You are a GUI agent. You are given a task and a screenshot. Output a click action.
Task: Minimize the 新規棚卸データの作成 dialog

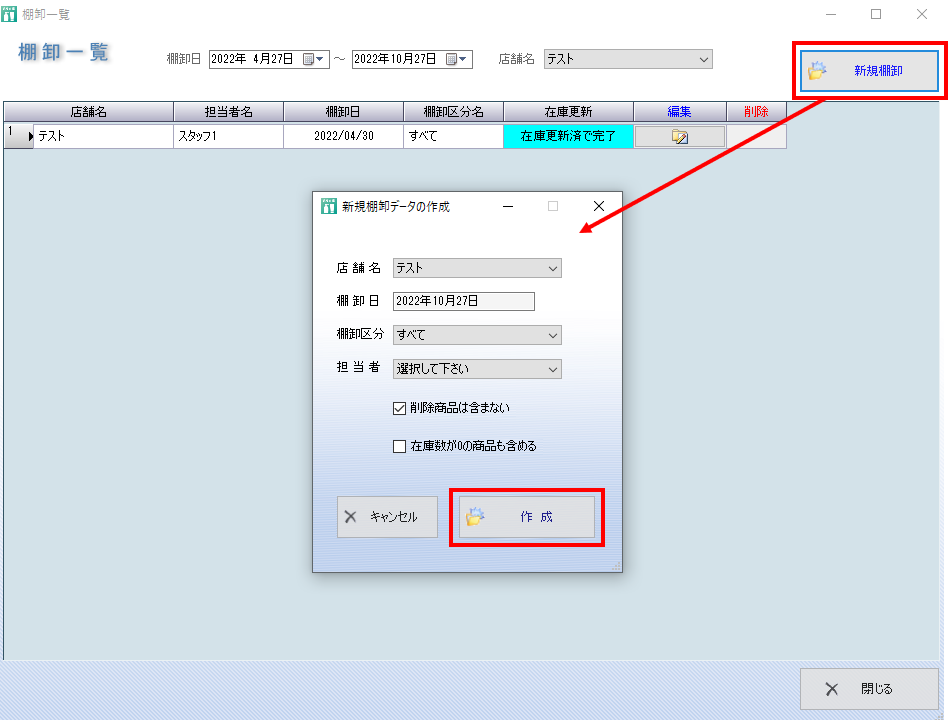(508, 206)
